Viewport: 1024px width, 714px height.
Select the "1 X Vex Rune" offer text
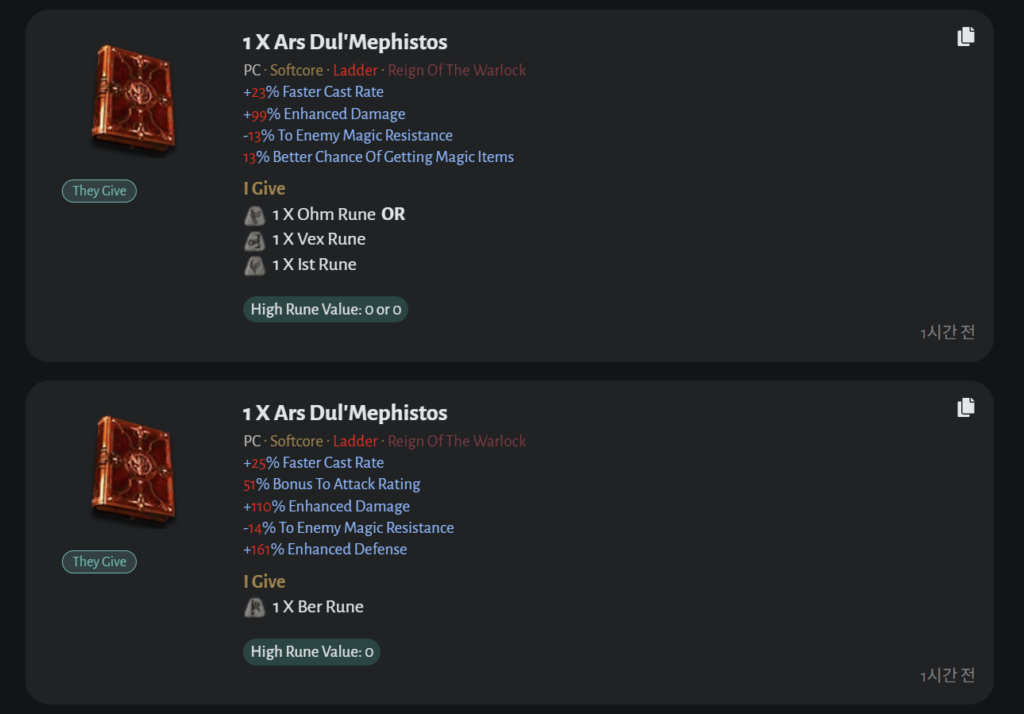click(x=319, y=240)
